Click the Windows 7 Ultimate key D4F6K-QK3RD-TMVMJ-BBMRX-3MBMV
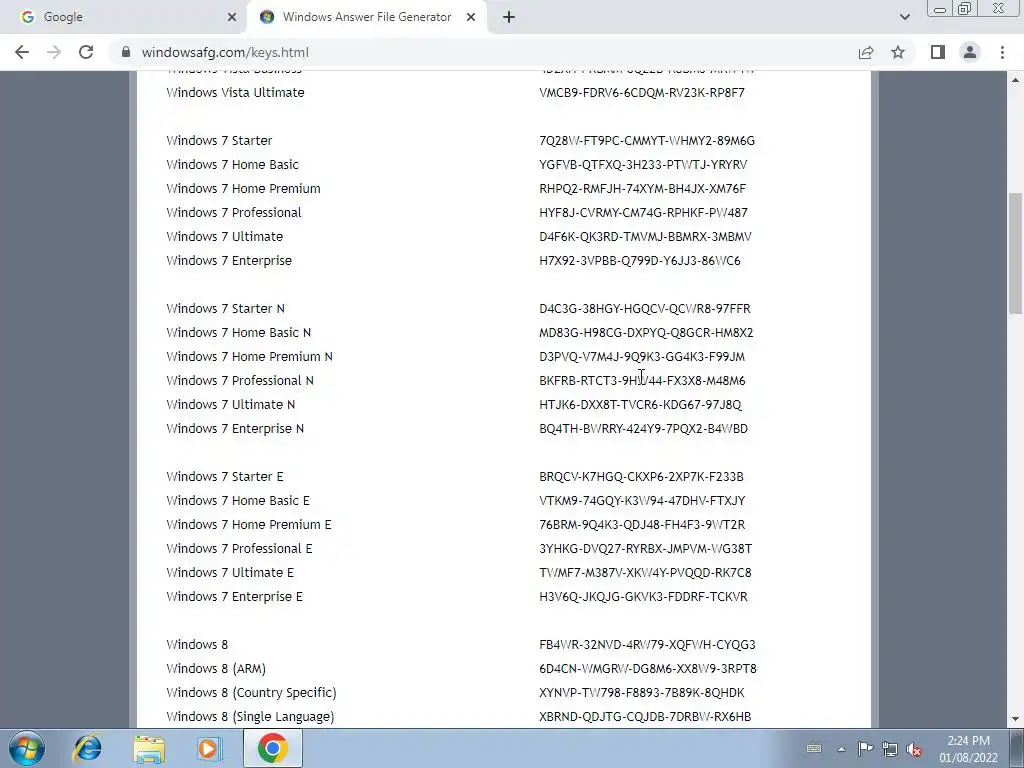Viewport: 1024px width, 768px height. [645, 236]
